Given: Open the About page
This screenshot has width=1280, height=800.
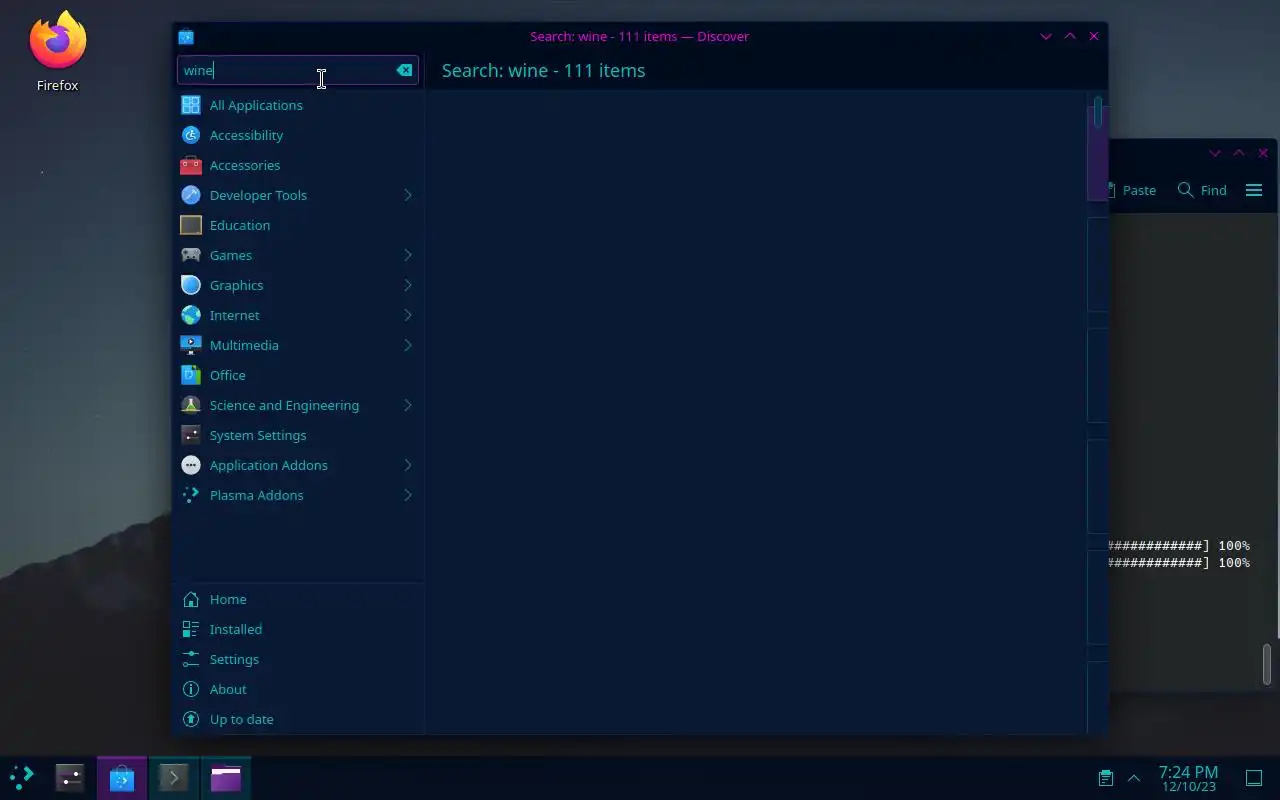Looking at the screenshot, I should [298, 689].
